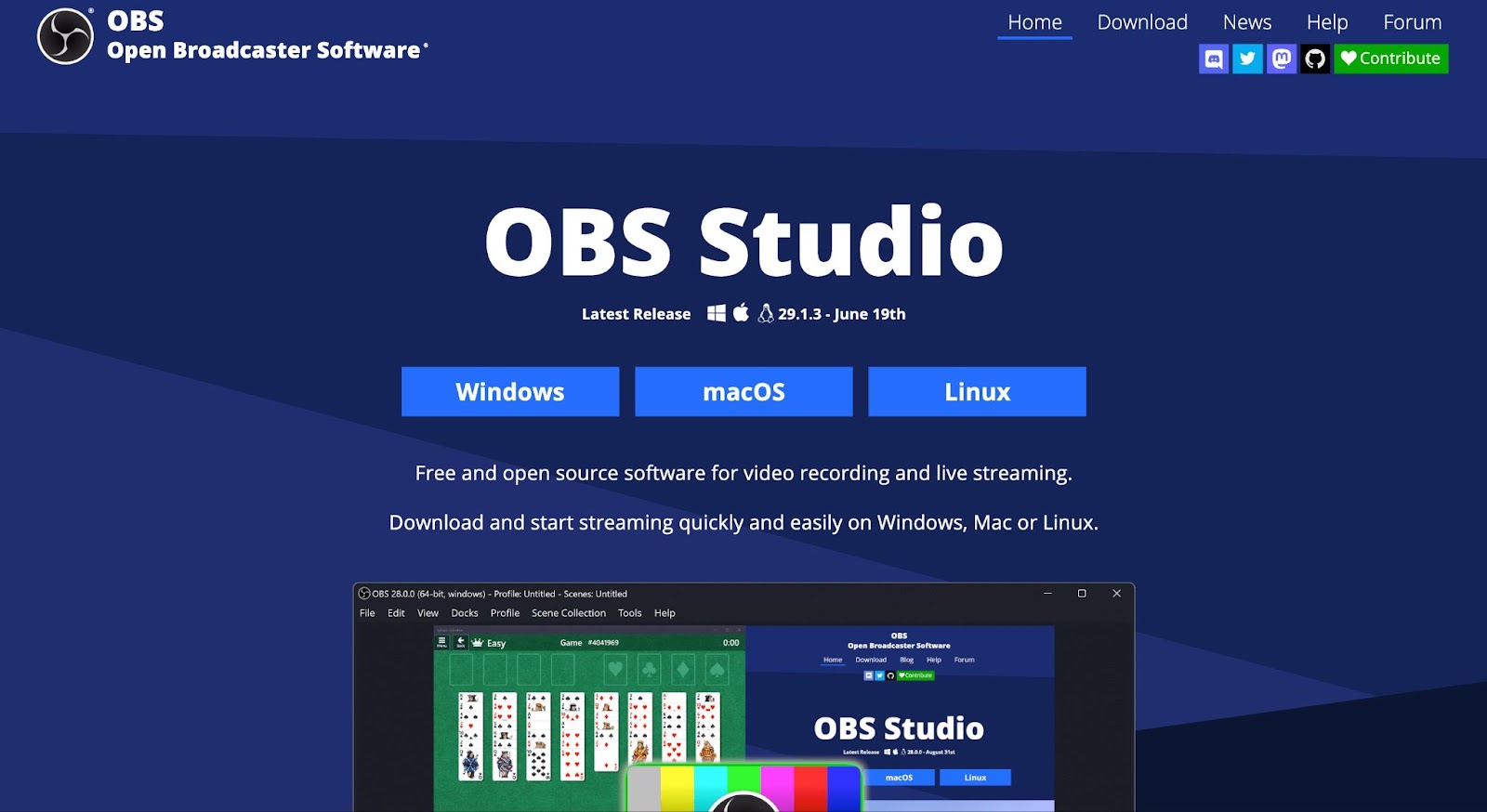Click the green Contribute button
Image resolution: width=1487 pixels, height=812 pixels.
(x=1391, y=59)
